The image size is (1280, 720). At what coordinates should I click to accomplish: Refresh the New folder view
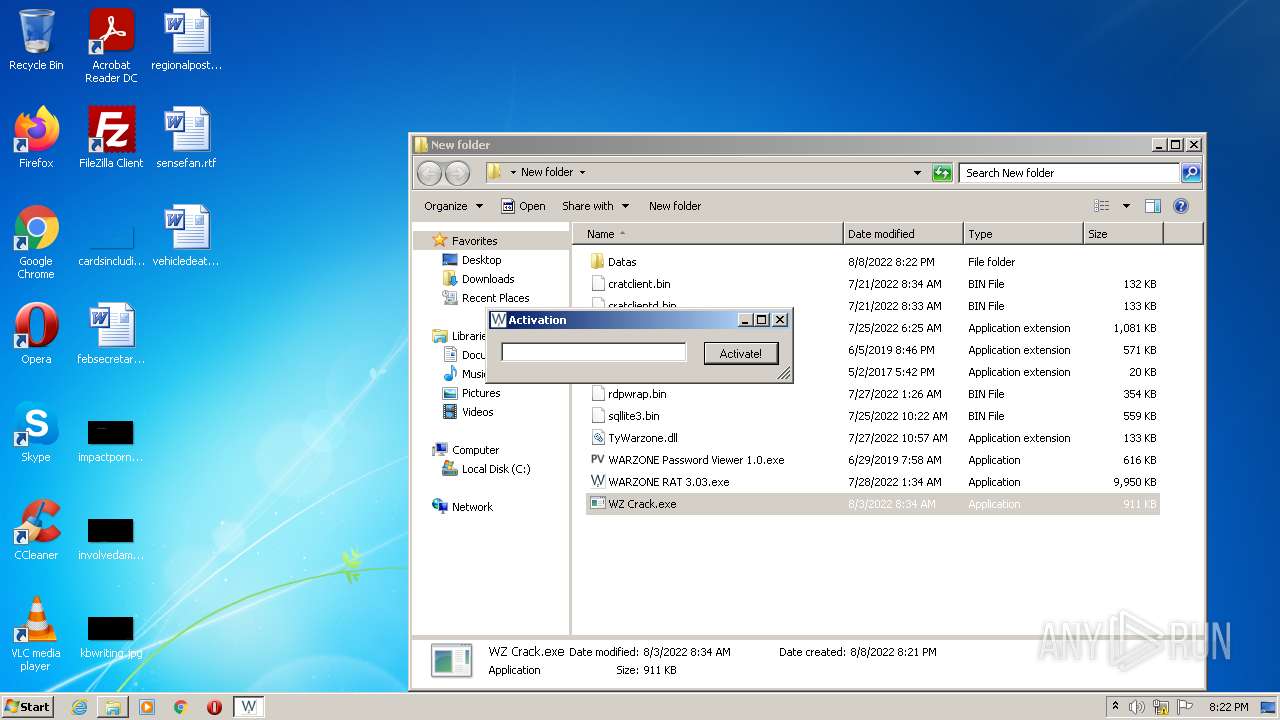tap(942, 173)
